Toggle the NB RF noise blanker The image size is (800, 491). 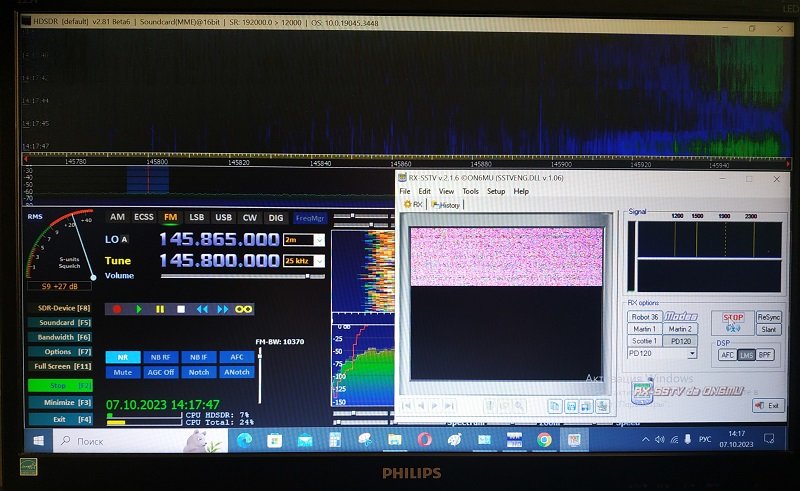161,357
